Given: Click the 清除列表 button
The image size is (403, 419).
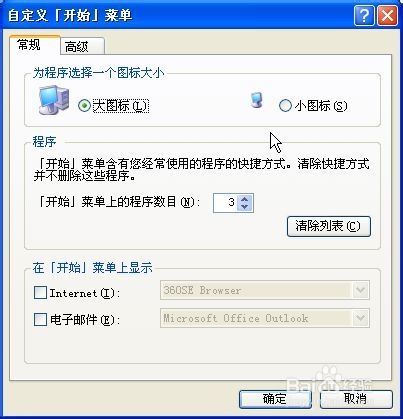Looking at the screenshot, I should coord(329,226).
